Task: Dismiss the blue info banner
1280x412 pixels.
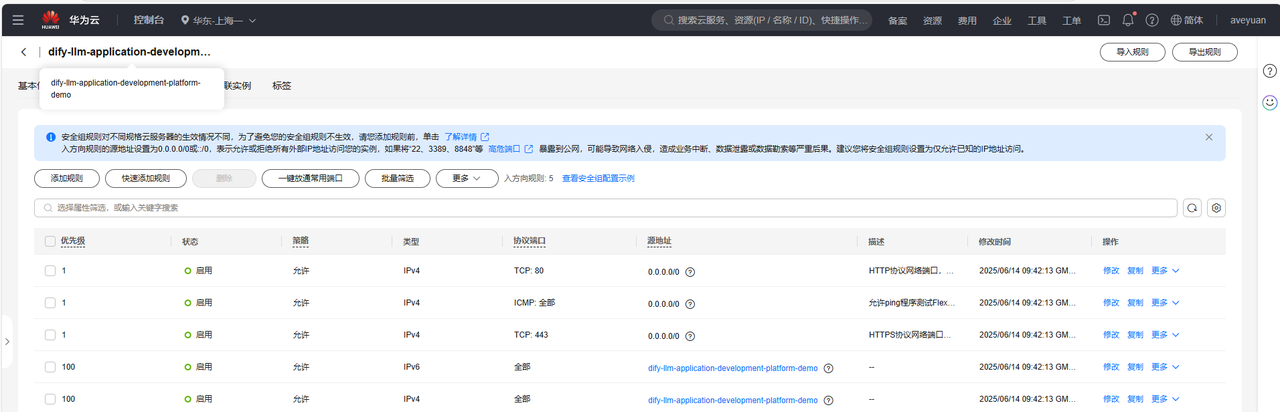Action: click(1208, 137)
